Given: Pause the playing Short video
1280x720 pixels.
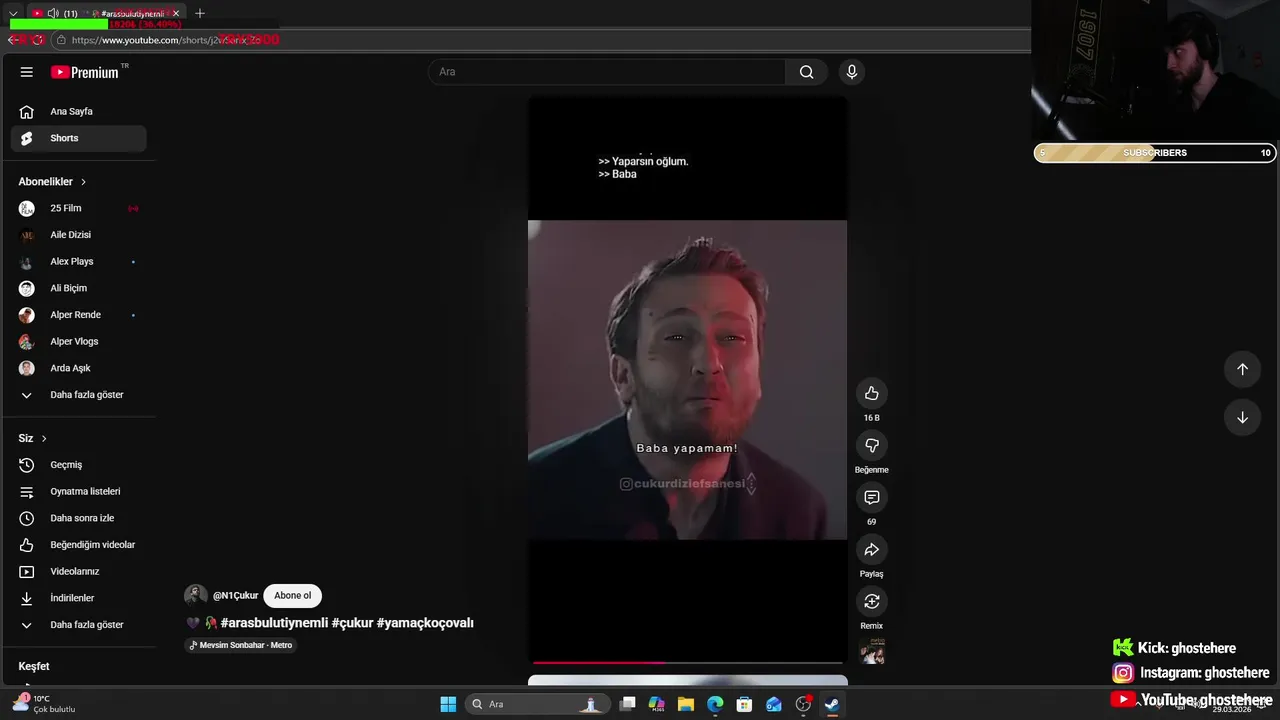Looking at the screenshot, I should (x=687, y=380).
